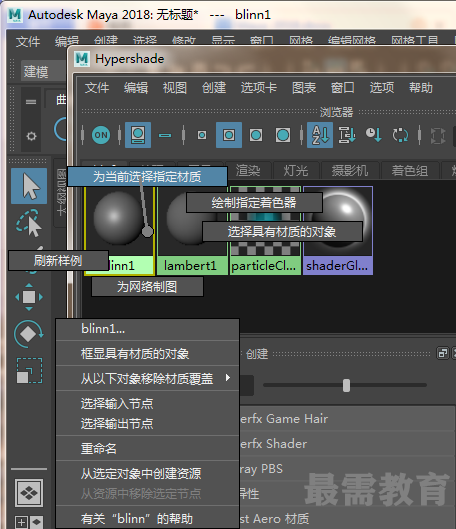
Task: Click the plus panel layout icon
Action: (22, 522)
